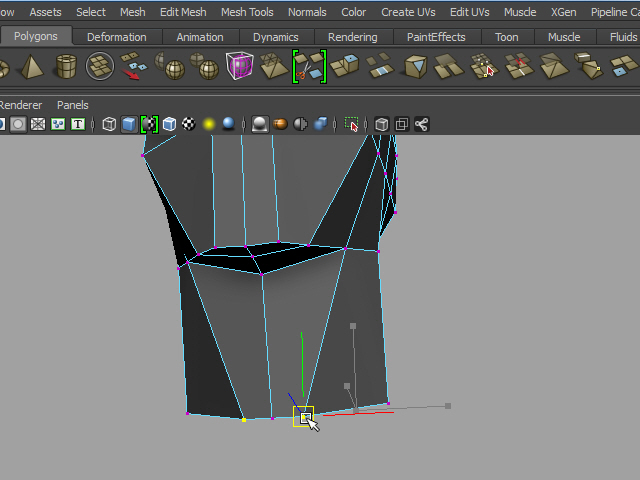Image resolution: width=640 pixels, height=480 pixels.
Task: Click the green-bracketed shelf tool icon
Action: (x=308, y=67)
